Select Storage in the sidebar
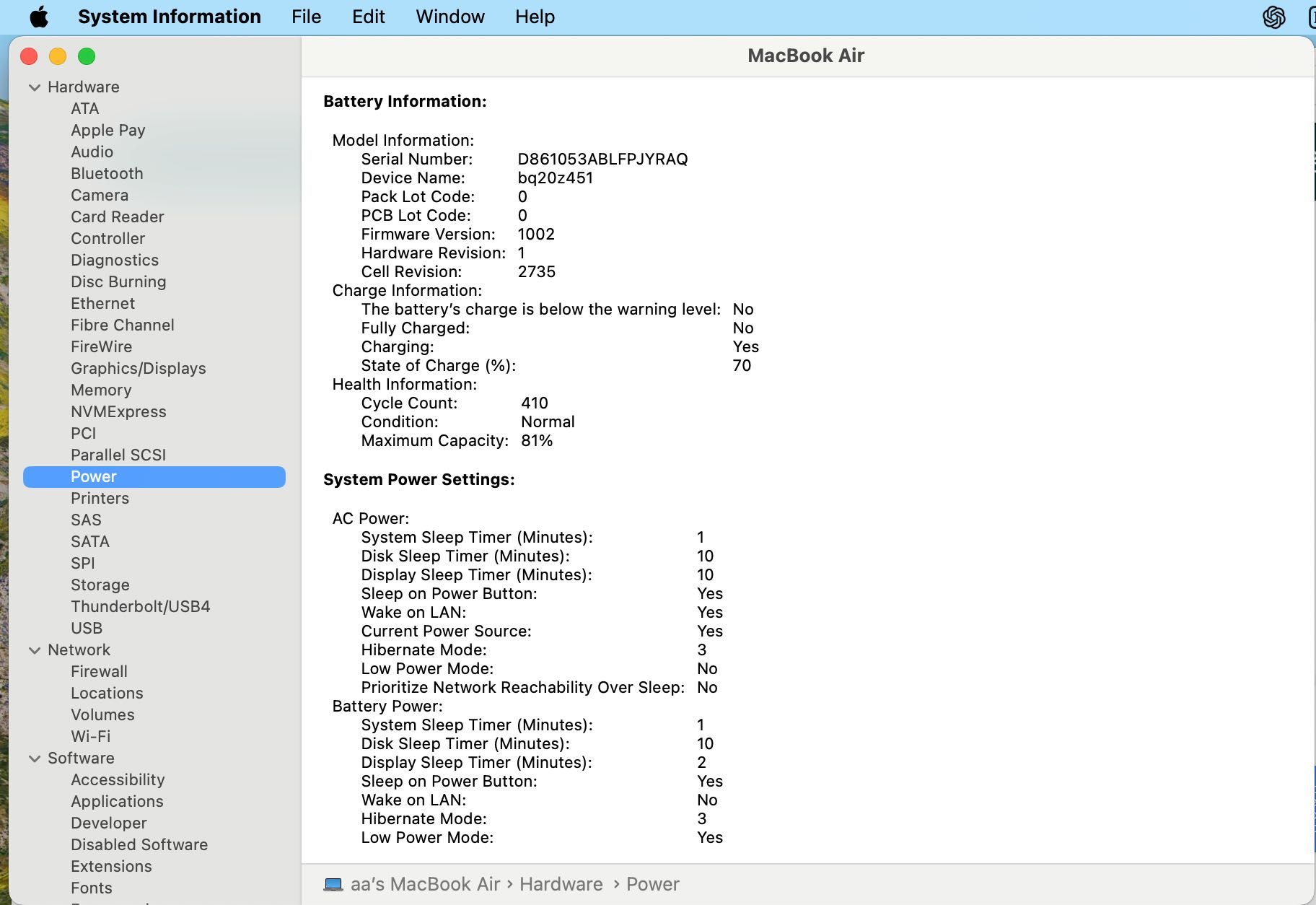Viewport: 1316px width, 905px height. point(100,585)
